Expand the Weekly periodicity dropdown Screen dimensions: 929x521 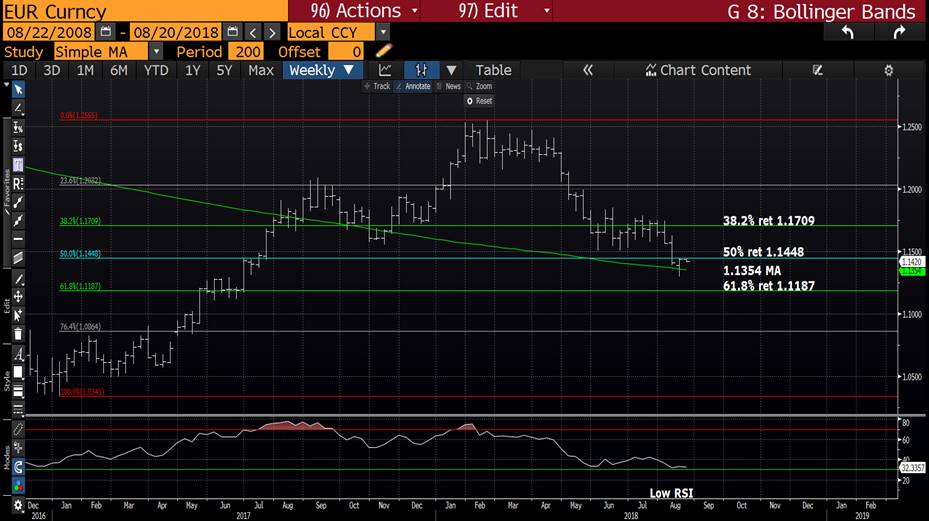pos(323,70)
